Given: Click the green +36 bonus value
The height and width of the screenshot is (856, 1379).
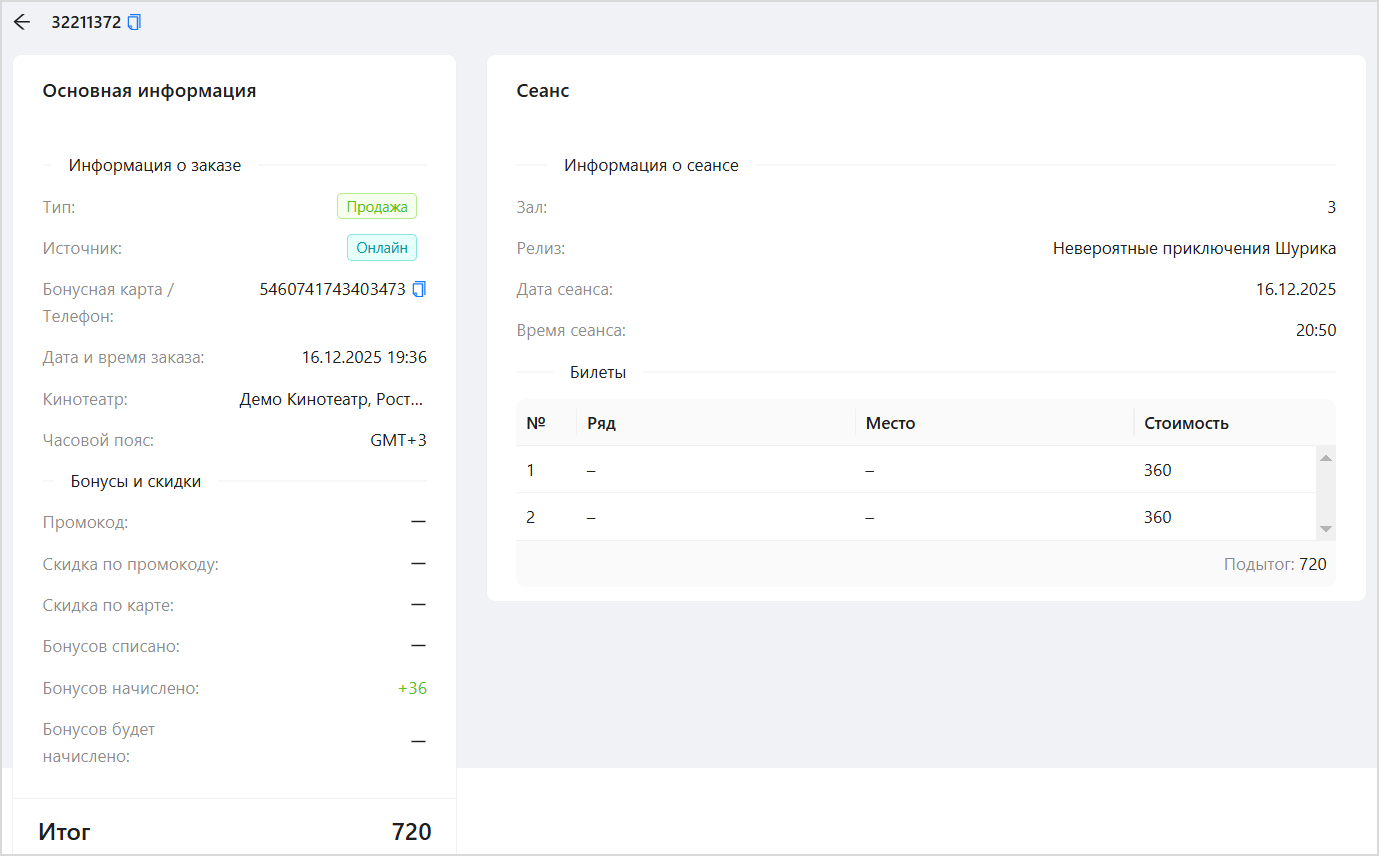Looking at the screenshot, I should click(x=412, y=688).
